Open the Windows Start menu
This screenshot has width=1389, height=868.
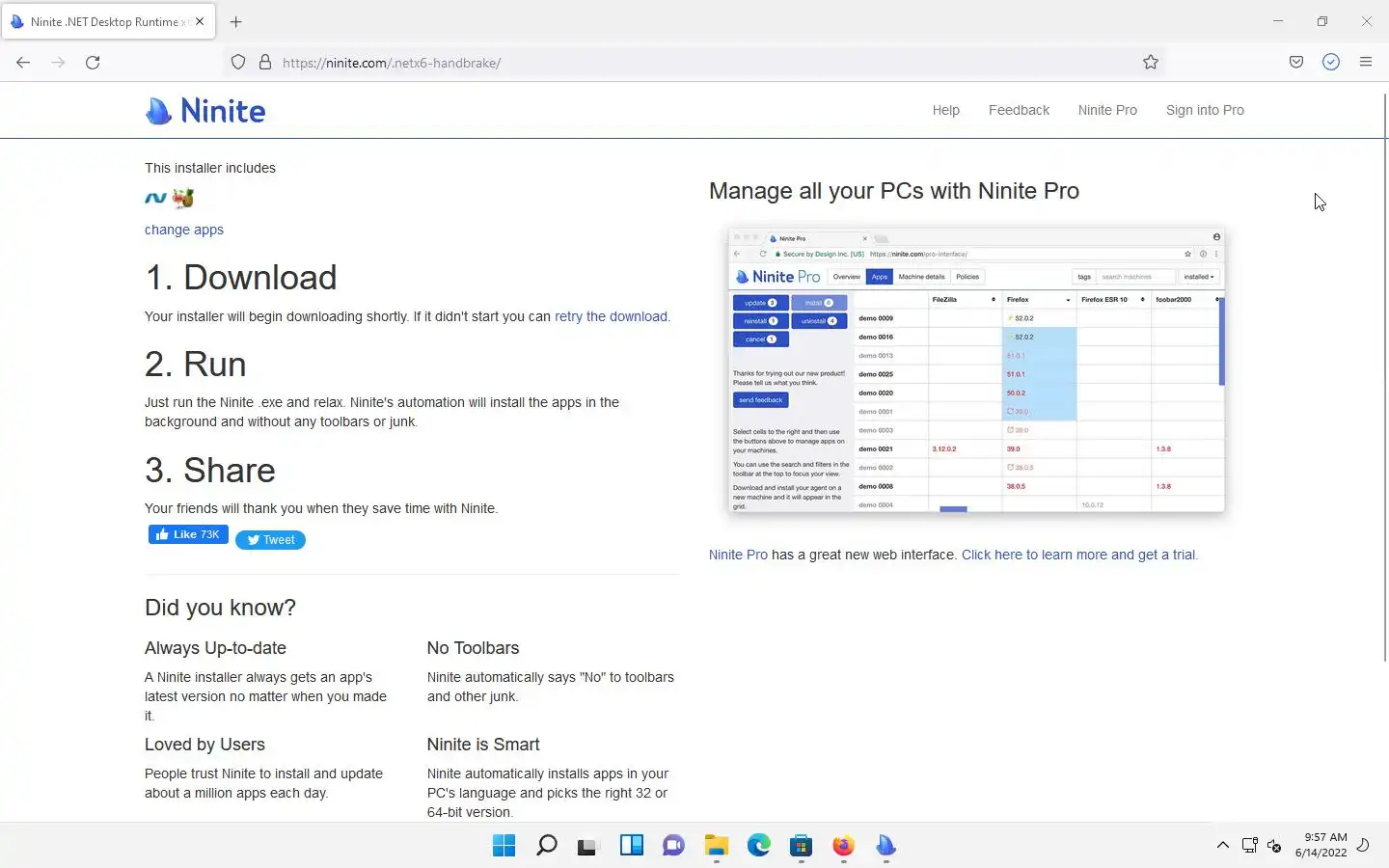pyautogui.click(x=504, y=846)
